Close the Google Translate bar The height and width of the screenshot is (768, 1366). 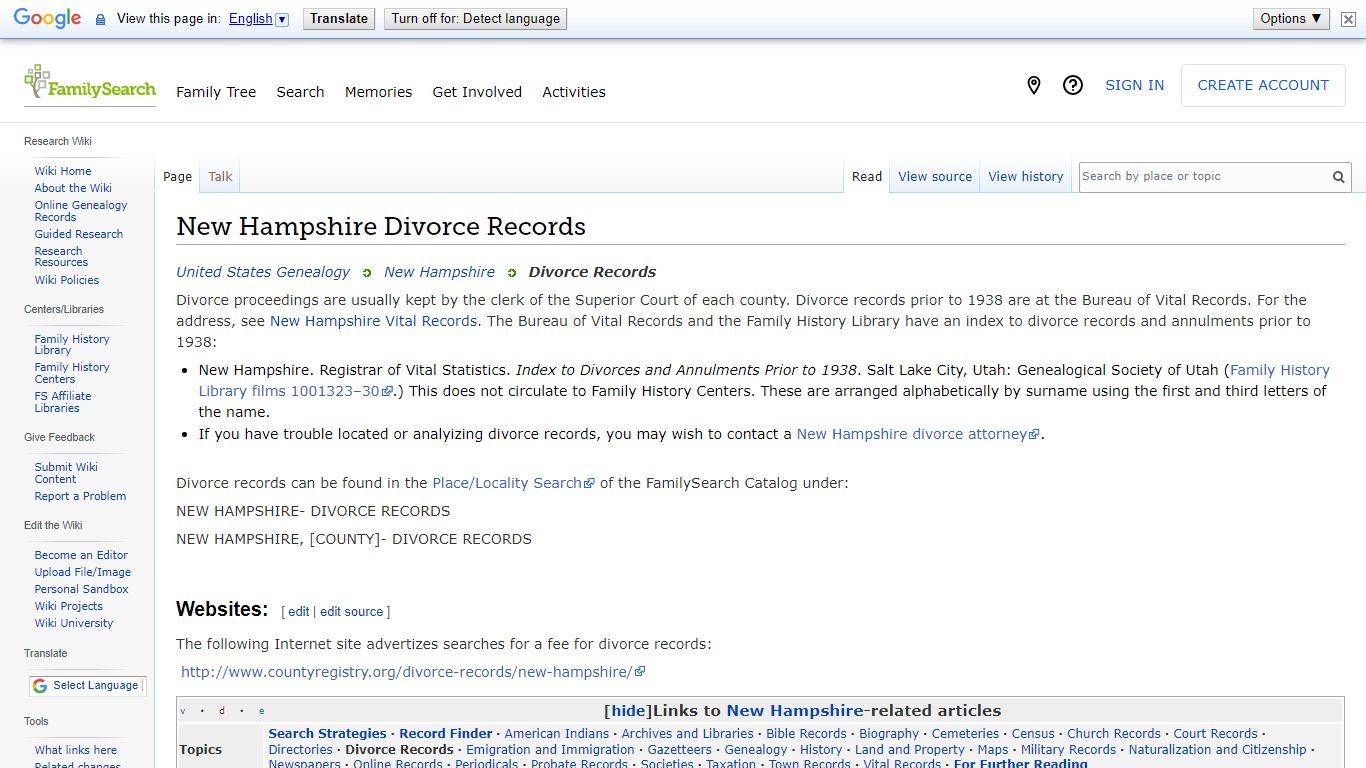[x=1348, y=19]
